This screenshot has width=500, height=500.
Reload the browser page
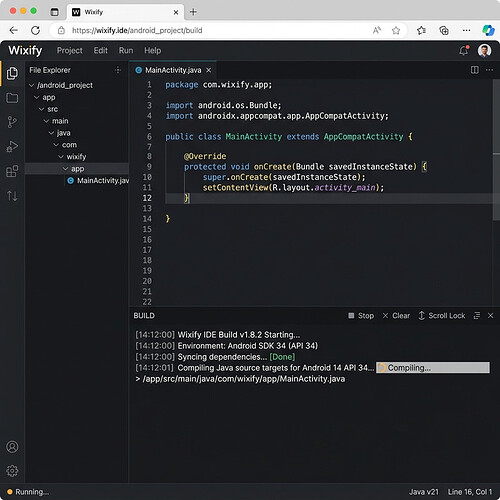(35, 30)
